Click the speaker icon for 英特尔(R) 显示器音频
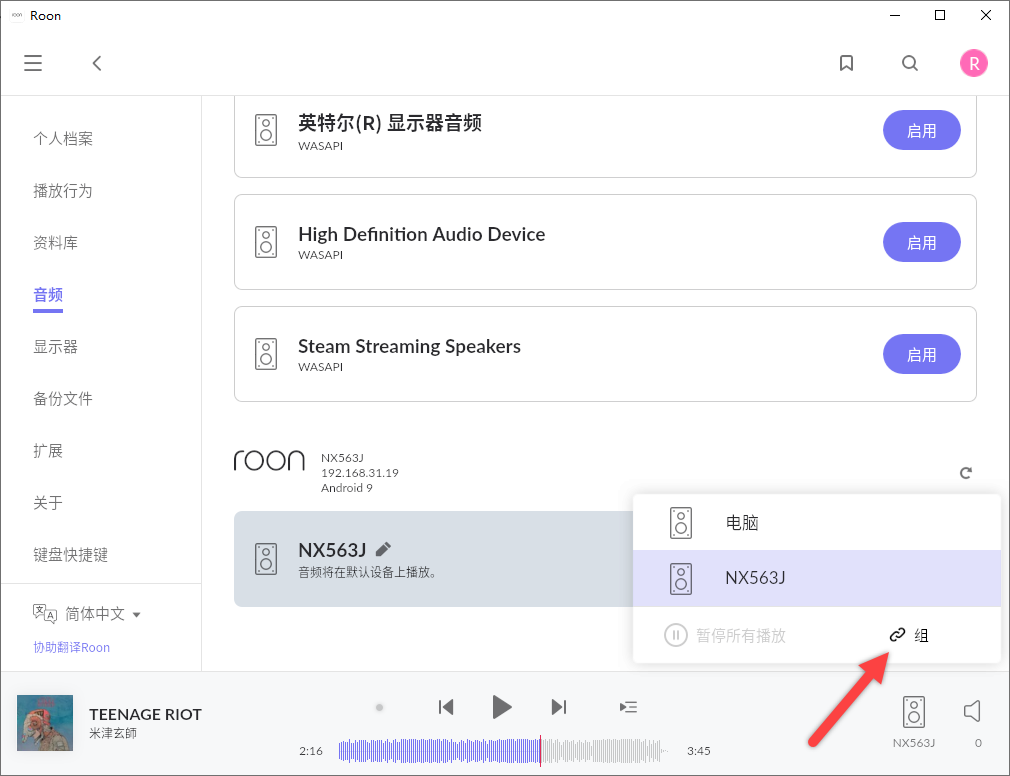Image resolution: width=1010 pixels, height=776 pixels. 266,130
